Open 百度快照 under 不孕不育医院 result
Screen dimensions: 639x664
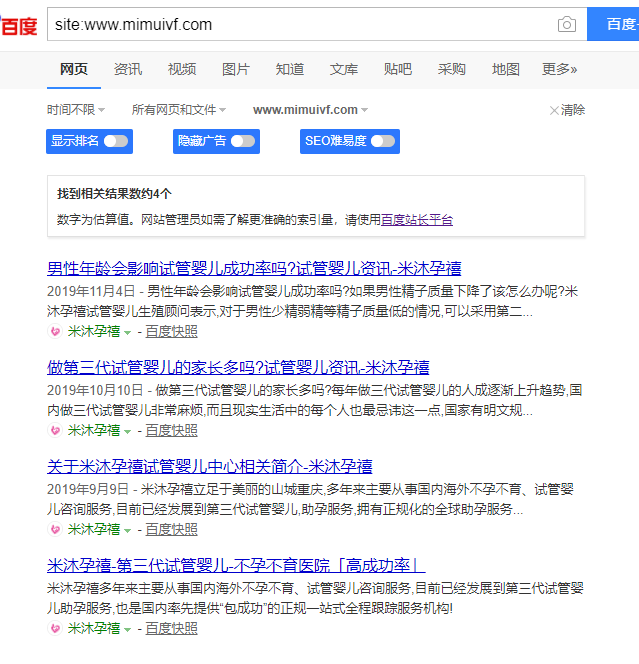[172, 629]
